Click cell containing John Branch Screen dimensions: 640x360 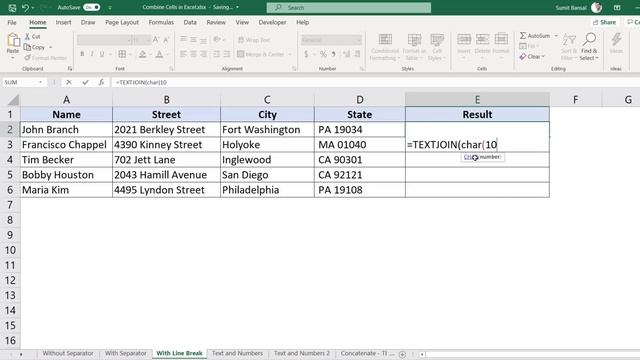[x=66, y=130]
